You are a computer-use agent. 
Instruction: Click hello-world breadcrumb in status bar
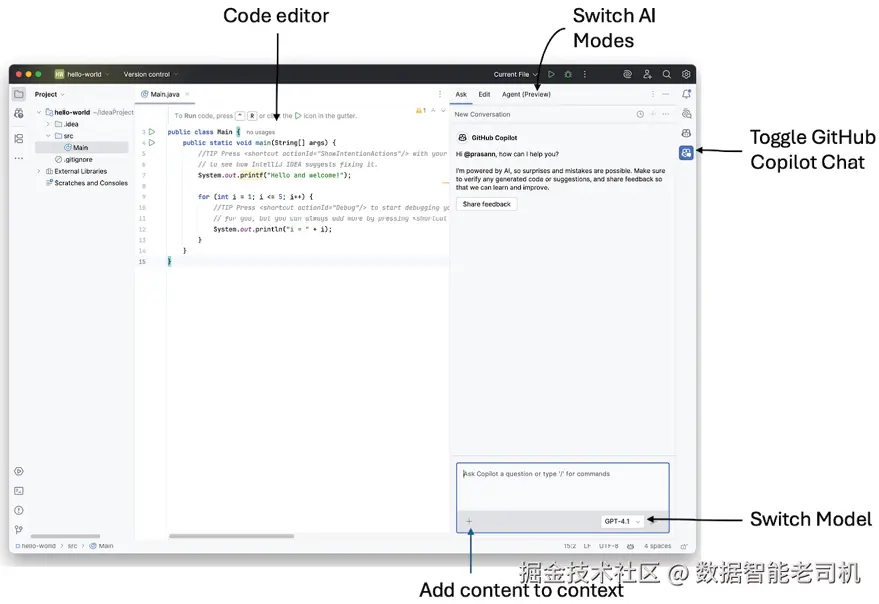click(x=36, y=546)
